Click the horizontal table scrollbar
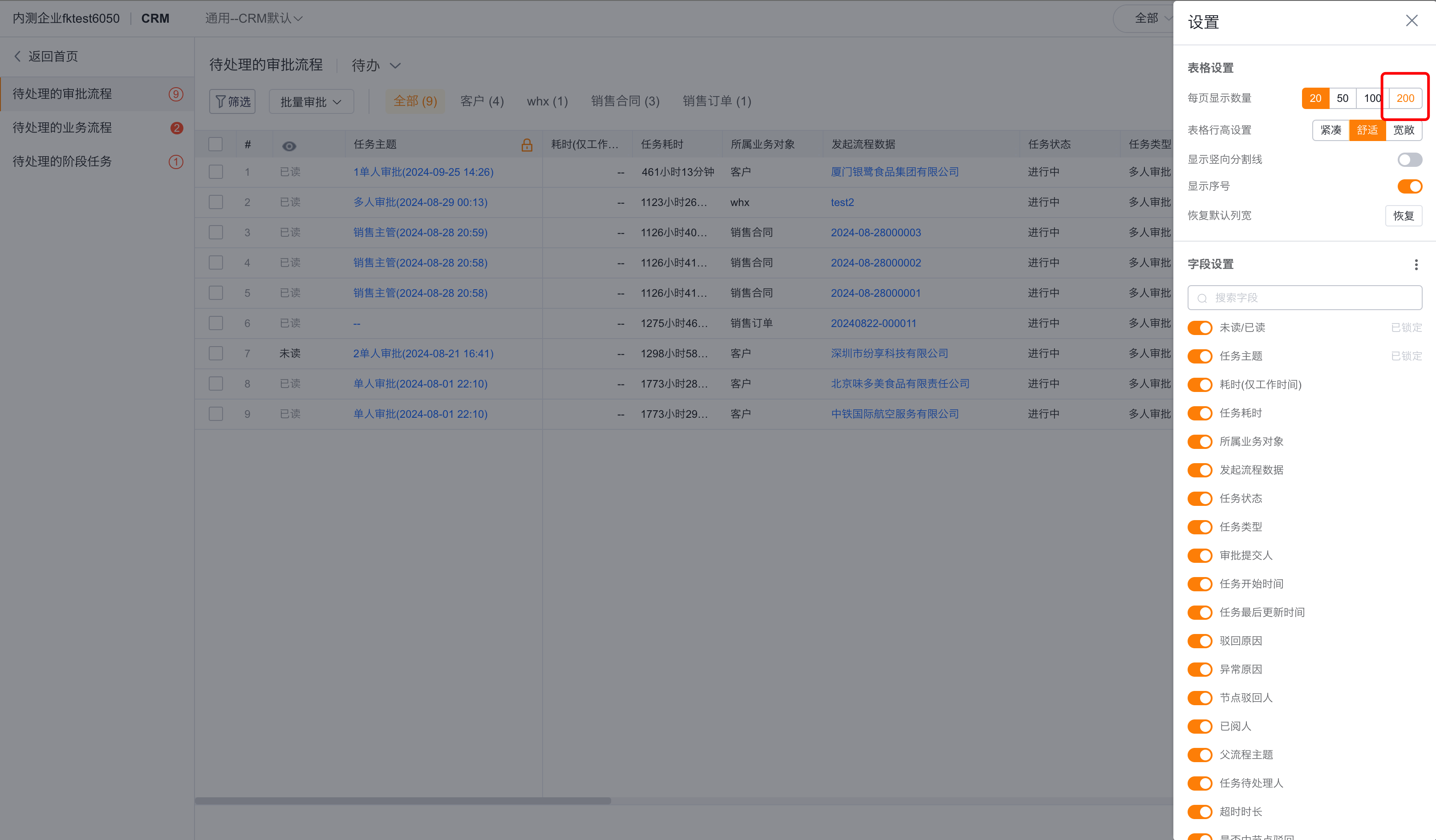The width and height of the screenshot is (1436, 840). [x=402, y=801]
